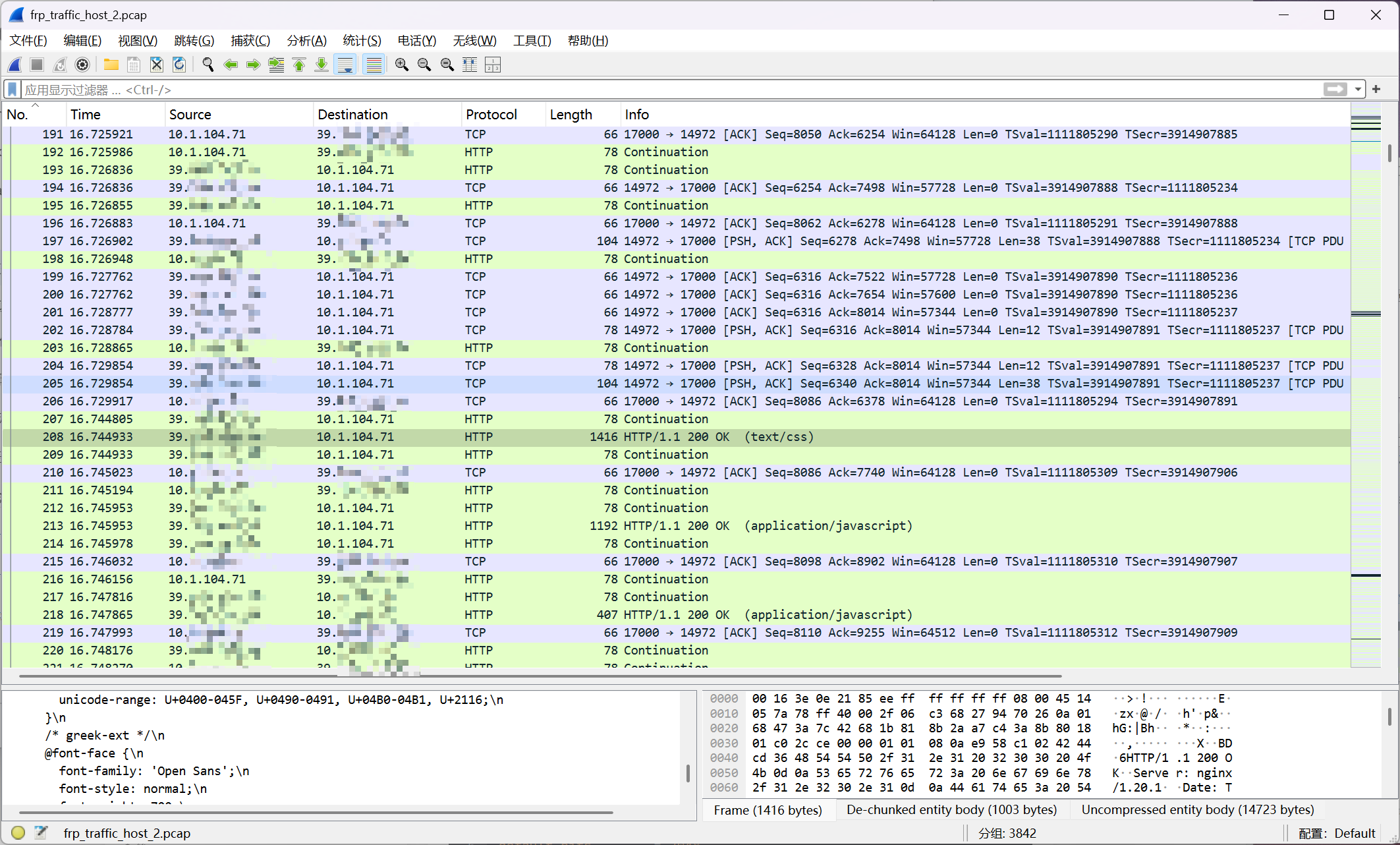Apply the display filter arrow button
Image resolution: width=1400 pixels, height=845 pixels.
(x=1335, y=89)
